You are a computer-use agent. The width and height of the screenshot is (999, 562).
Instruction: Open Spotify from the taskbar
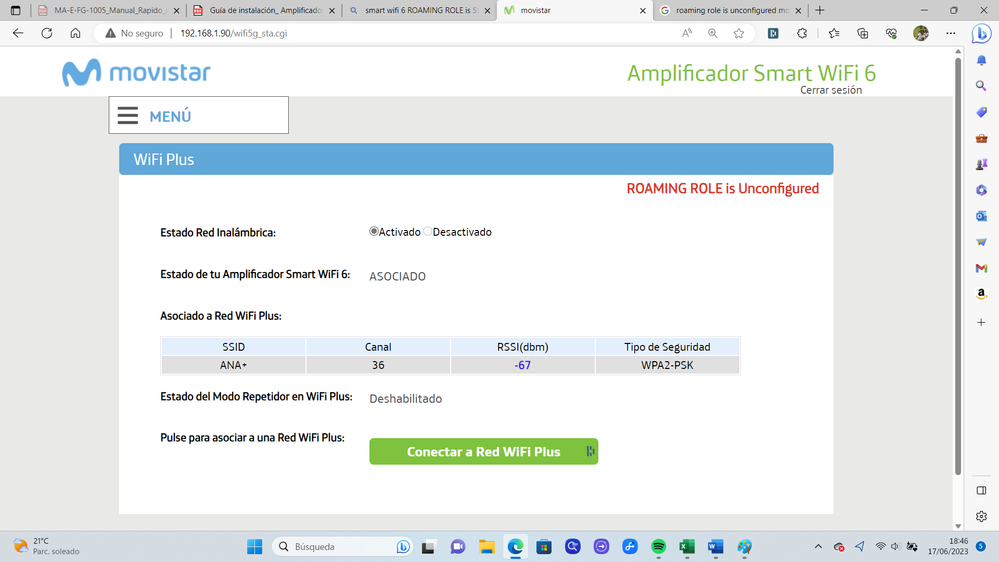(x=659, y=547)
